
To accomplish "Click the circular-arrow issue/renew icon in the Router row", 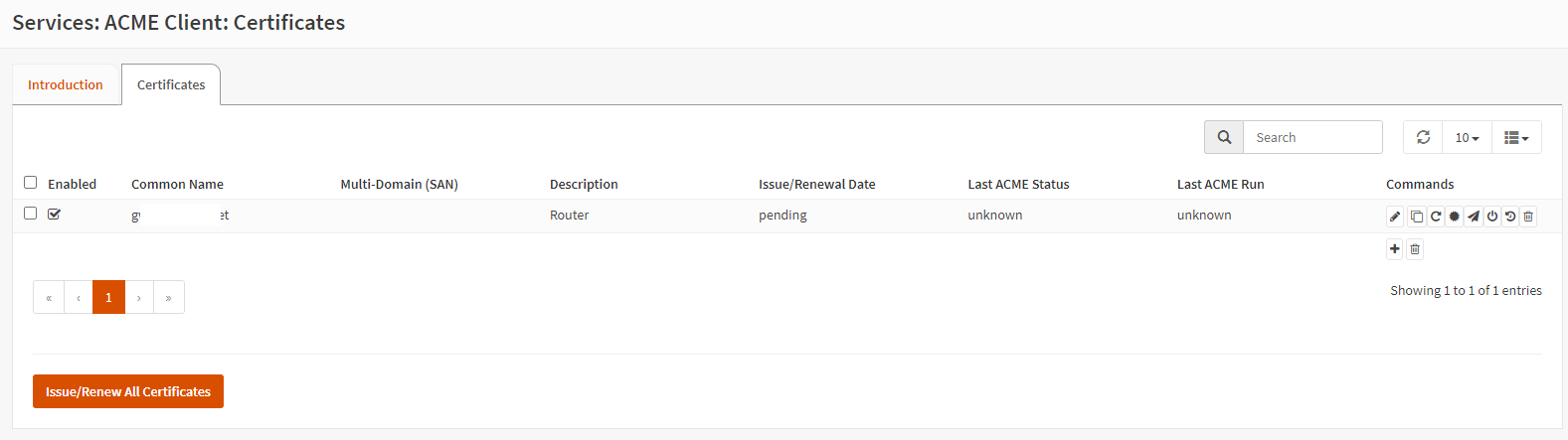I will pyautogui.click(x=1436, y=217).
